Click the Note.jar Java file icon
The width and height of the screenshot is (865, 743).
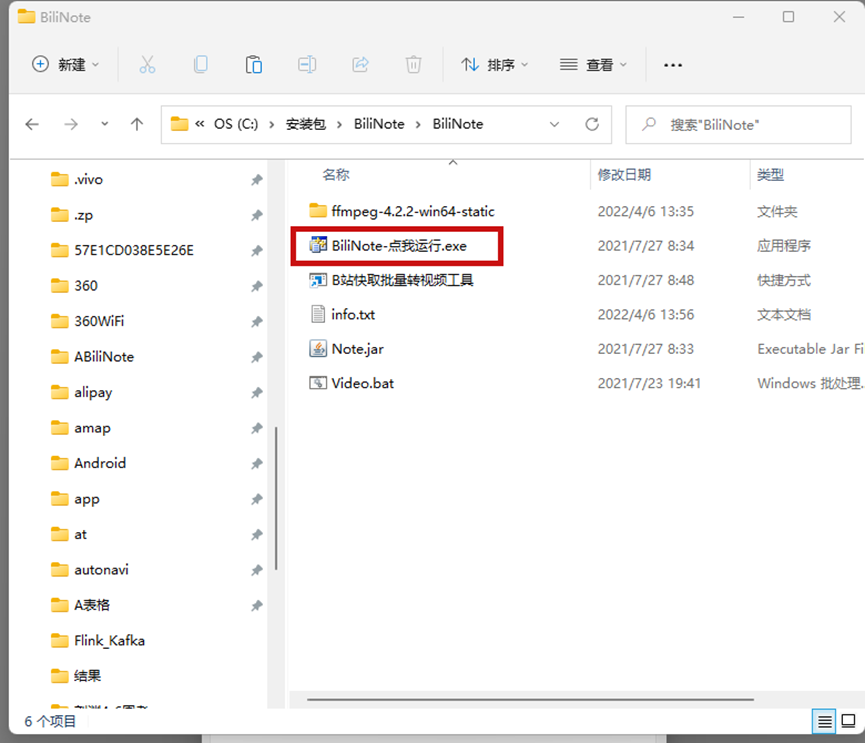point(318,349)
